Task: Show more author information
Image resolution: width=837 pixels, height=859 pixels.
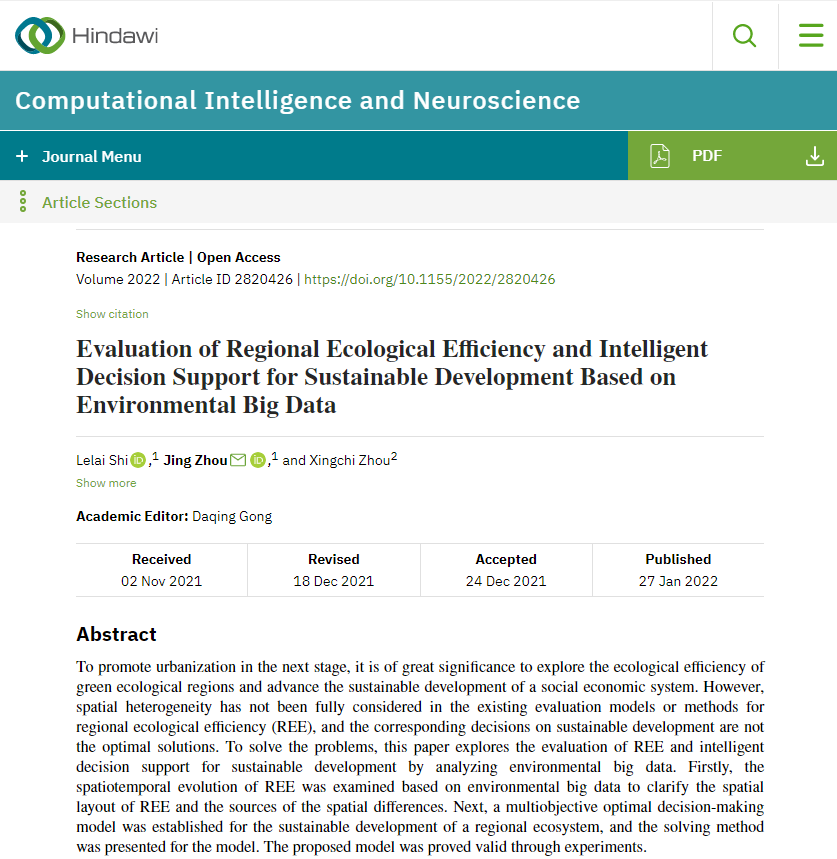Action: coord(106,483)
